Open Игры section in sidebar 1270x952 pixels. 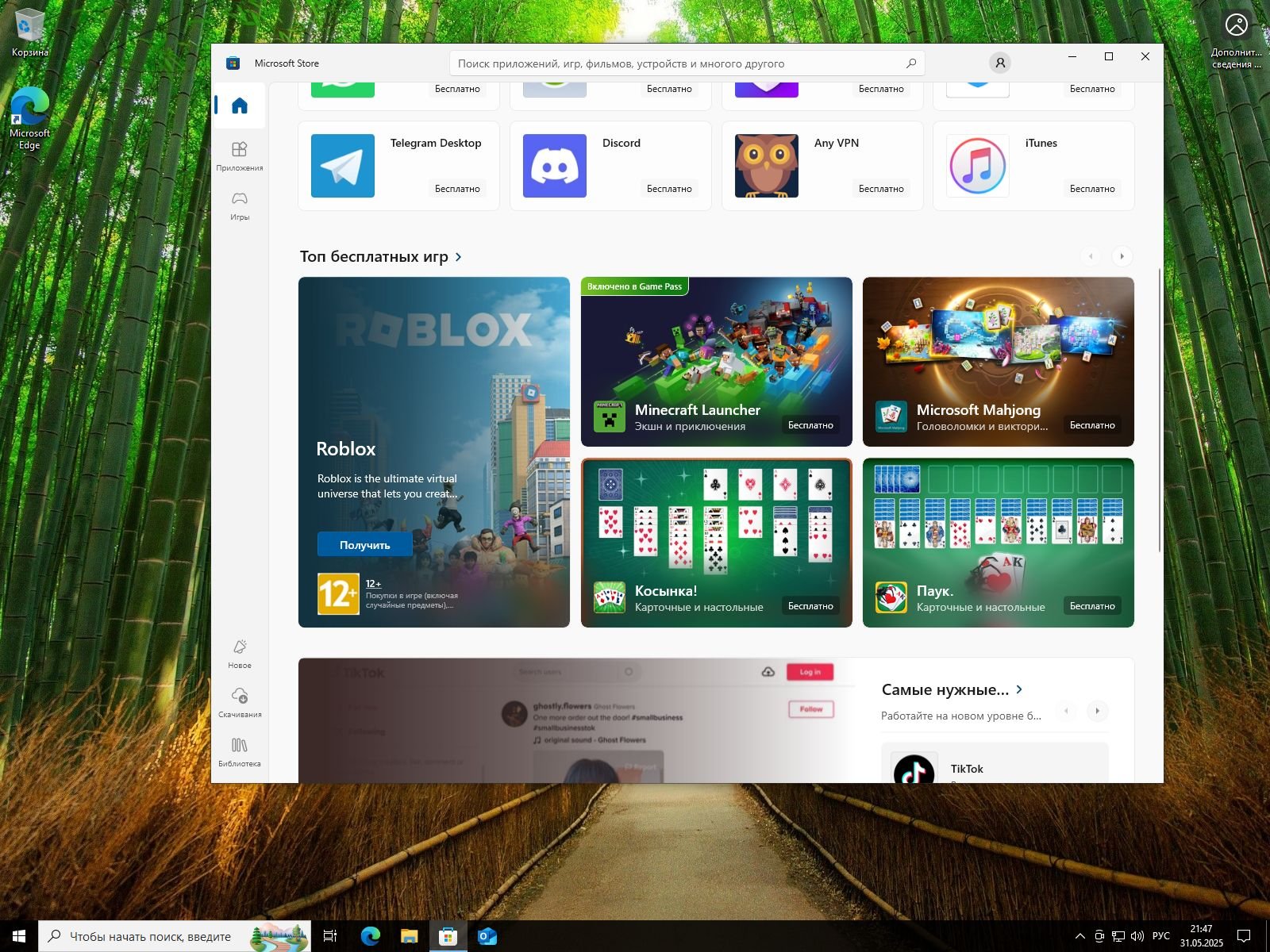coord(240,205)
